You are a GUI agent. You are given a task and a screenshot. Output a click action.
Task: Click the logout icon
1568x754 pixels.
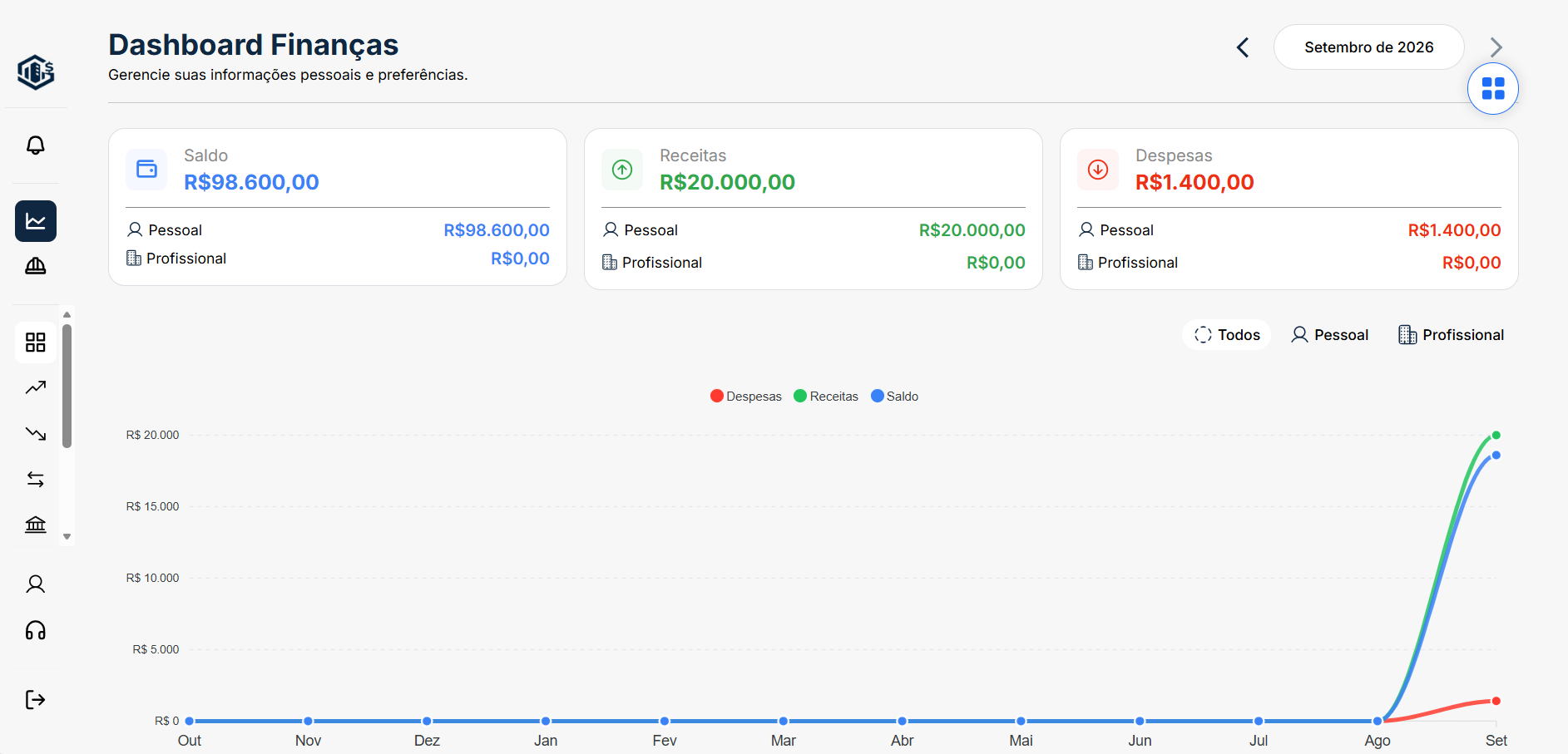tap(36, 700)
